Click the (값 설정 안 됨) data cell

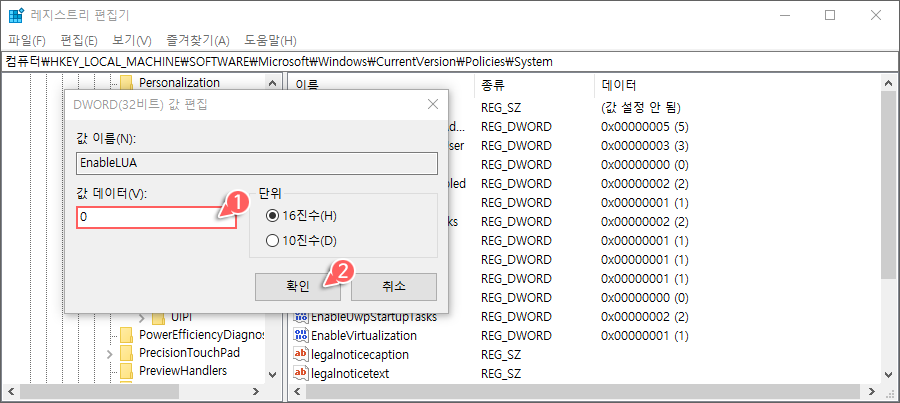tap(641, 108)
